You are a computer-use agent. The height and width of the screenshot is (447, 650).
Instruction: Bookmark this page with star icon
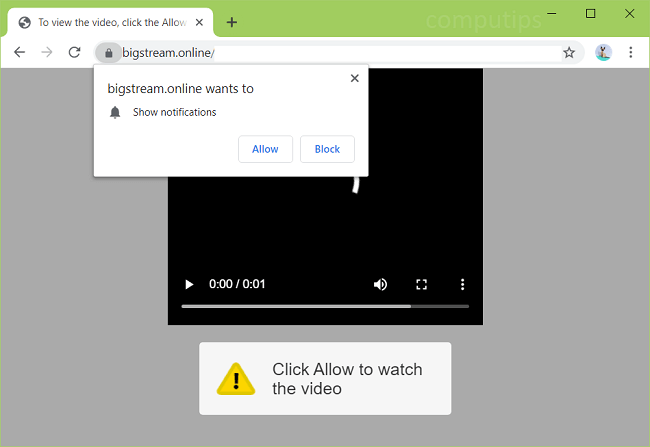coord(569,52)
